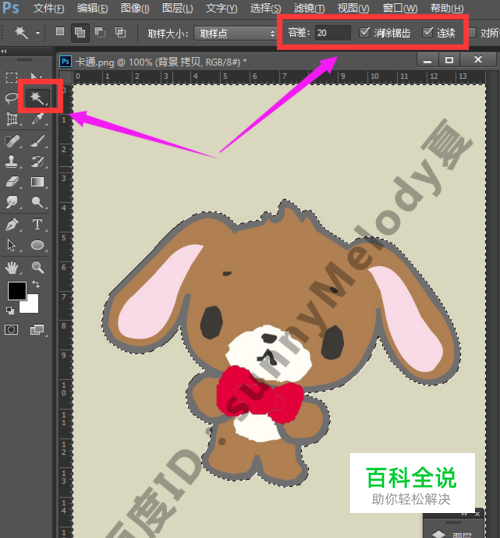Choose Add to Selection mode
Image resolution: width=500 pixels, height=538 pixels.
(80, 33)
